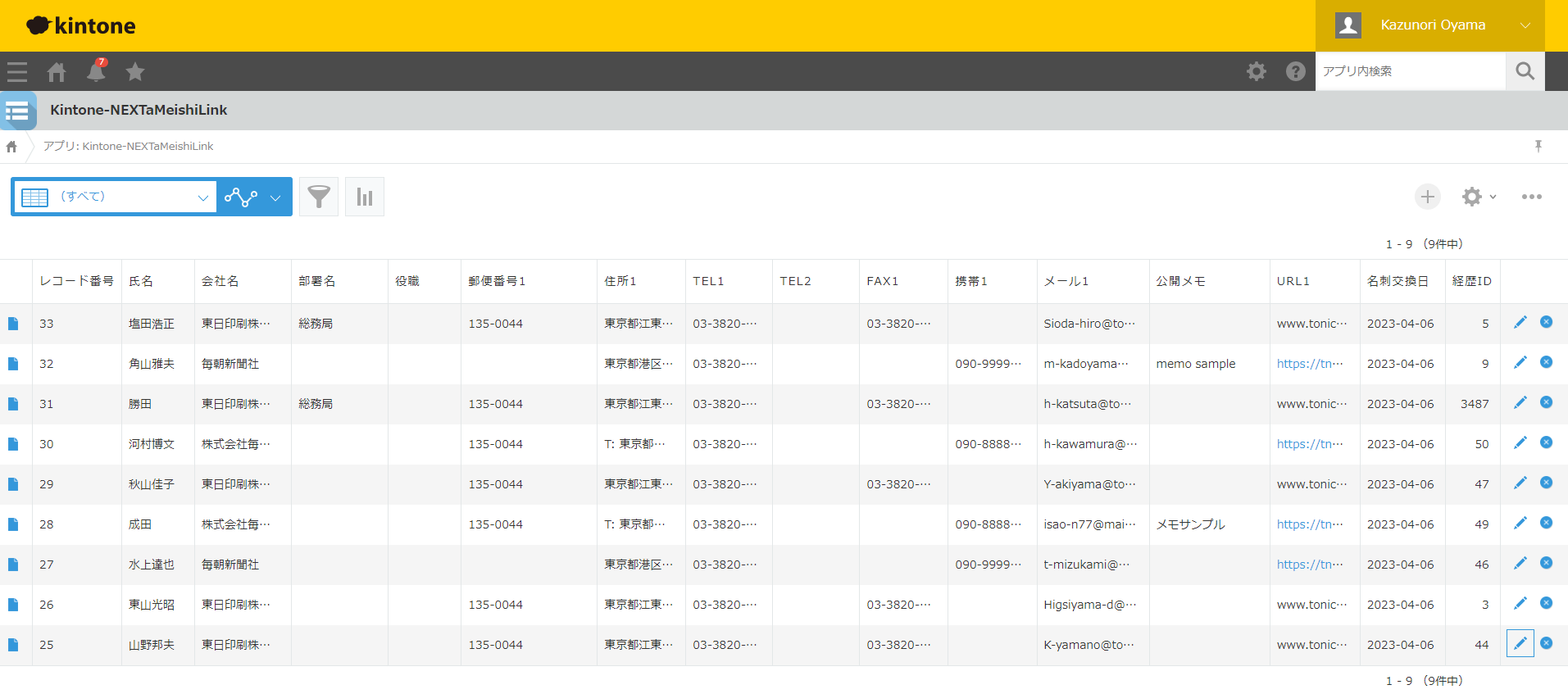Open the filter funnel icon
This screenshot has width=1568, height=694.
[319, 197]
